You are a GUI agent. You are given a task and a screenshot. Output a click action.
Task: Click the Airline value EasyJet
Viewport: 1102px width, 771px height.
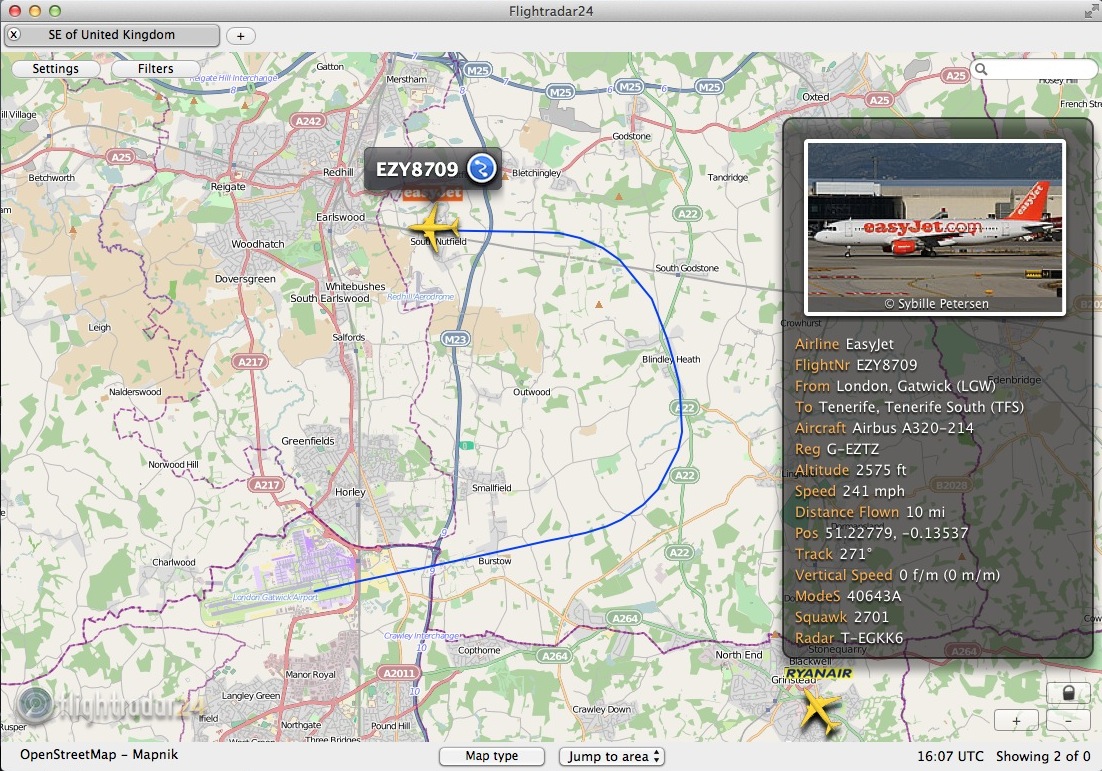869,344
